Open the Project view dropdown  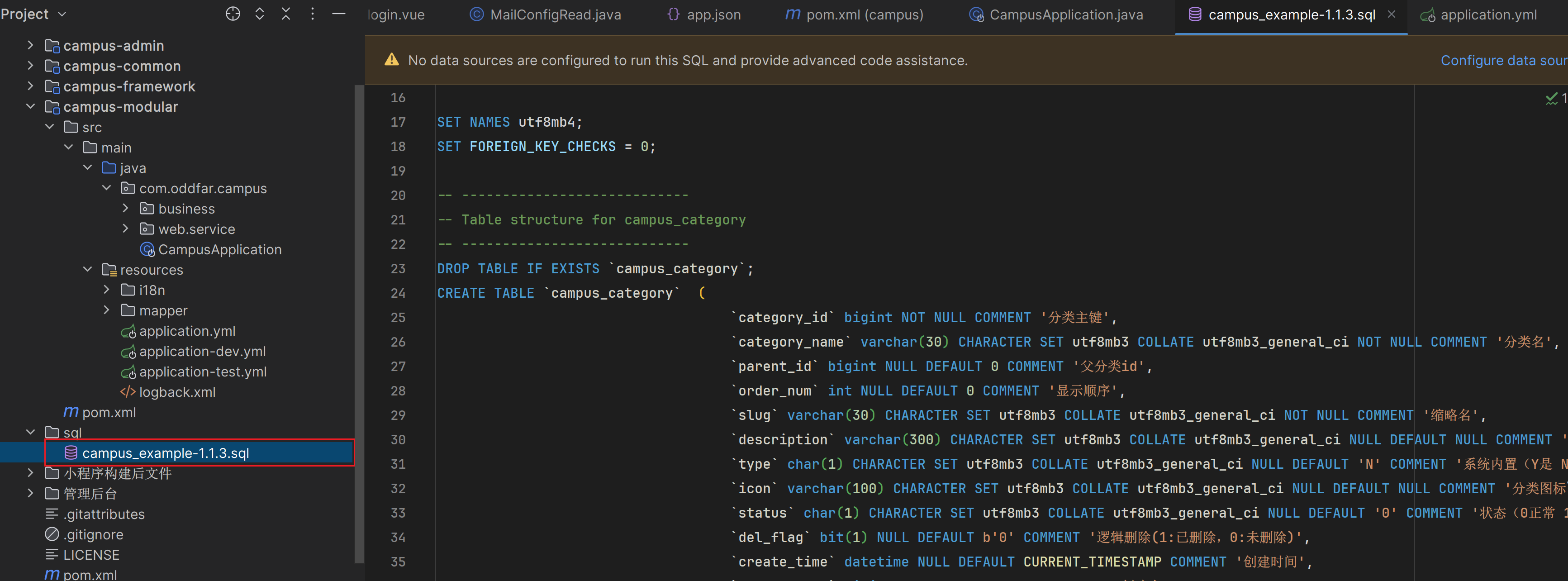tap(33, 14)
